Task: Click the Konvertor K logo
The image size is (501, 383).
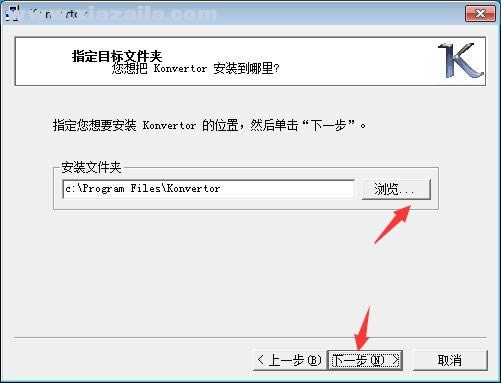Action: pos(461,60)
